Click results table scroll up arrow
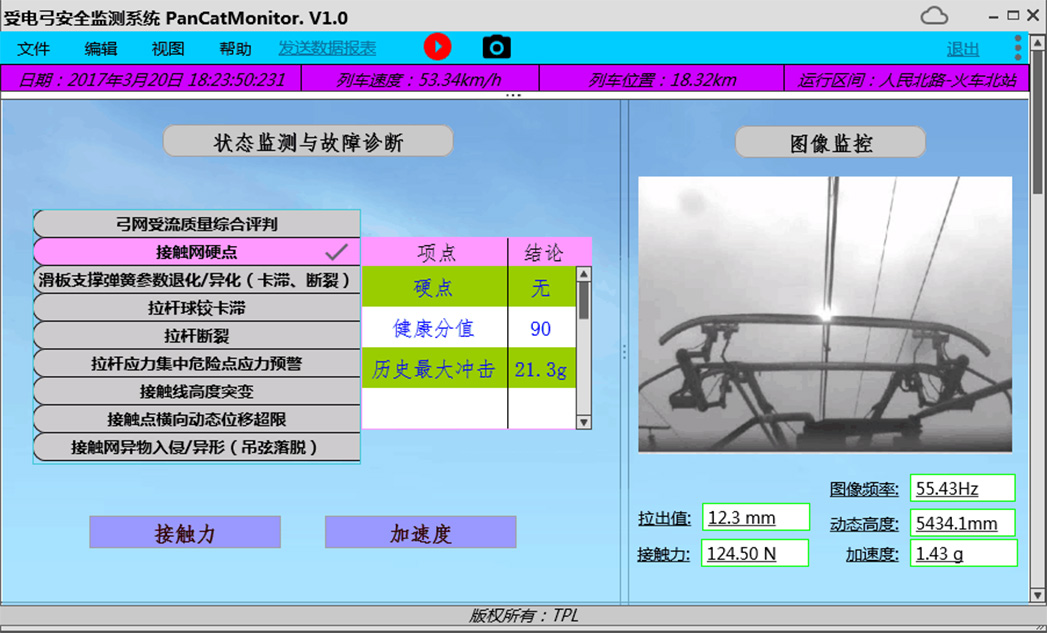Viewport: 1050px width, 633px height. coord(584,273)
